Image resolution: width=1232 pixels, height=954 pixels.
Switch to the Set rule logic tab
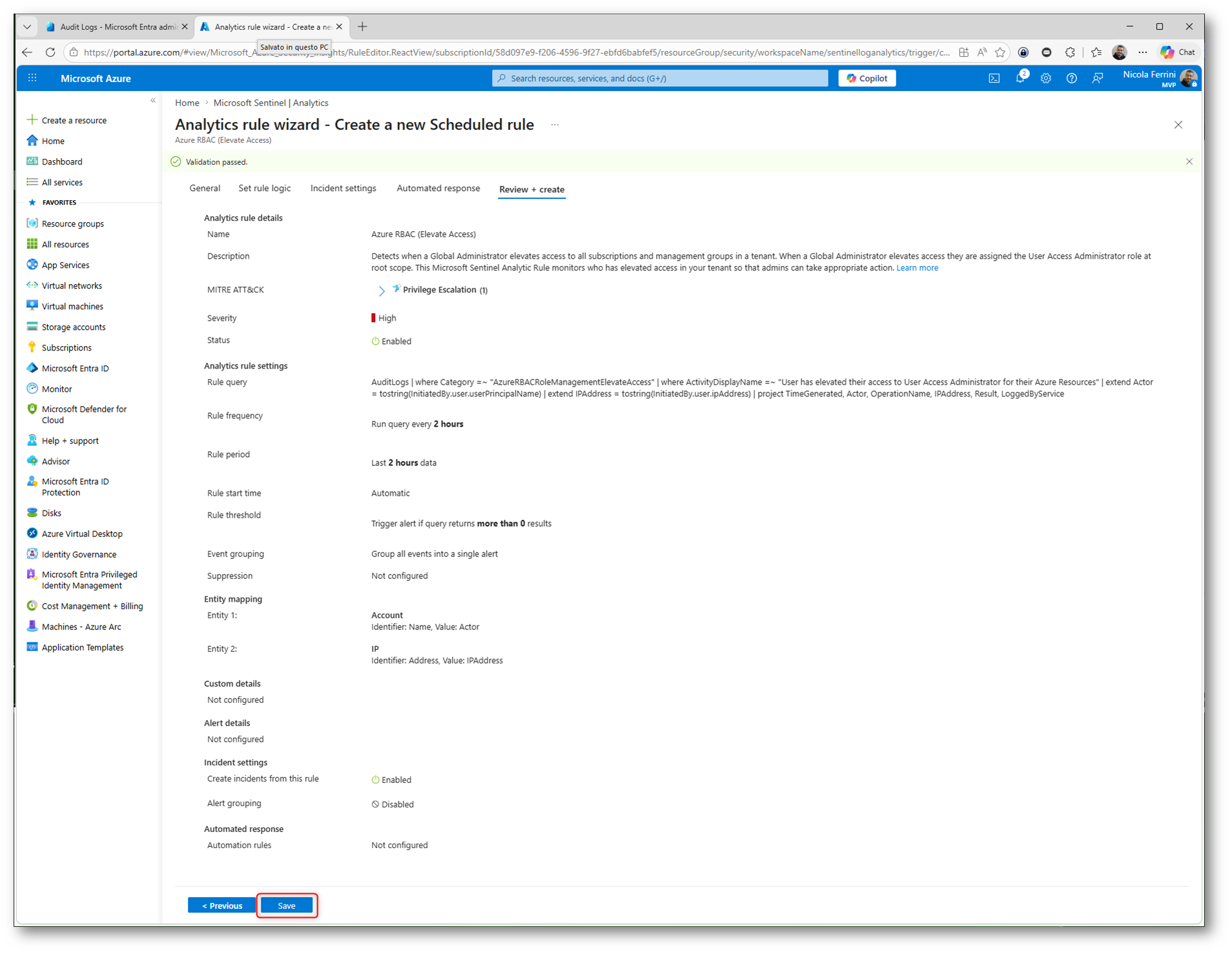pyautogui.click(x=264, y=188)
